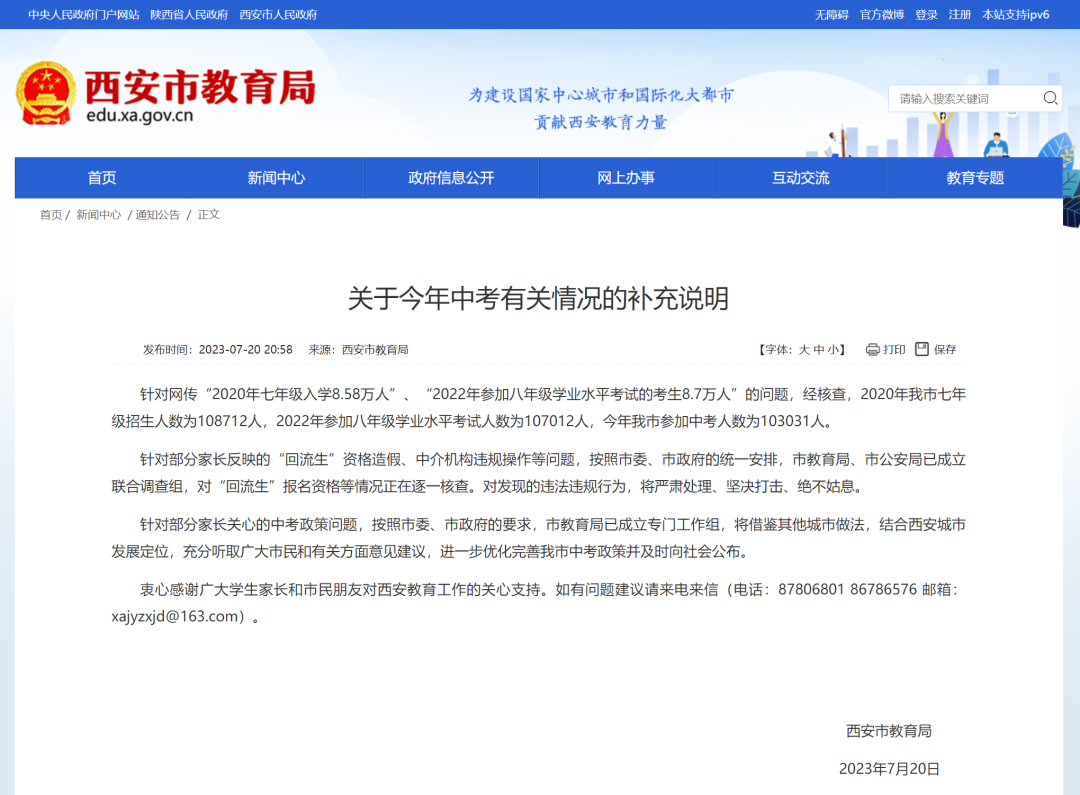Open the 教育专题 section

click(975, 177)
